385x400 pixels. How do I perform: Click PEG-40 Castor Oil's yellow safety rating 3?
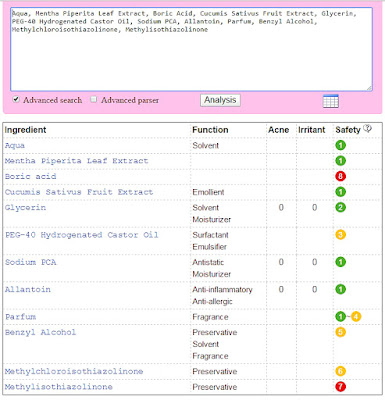click(340, 235)
